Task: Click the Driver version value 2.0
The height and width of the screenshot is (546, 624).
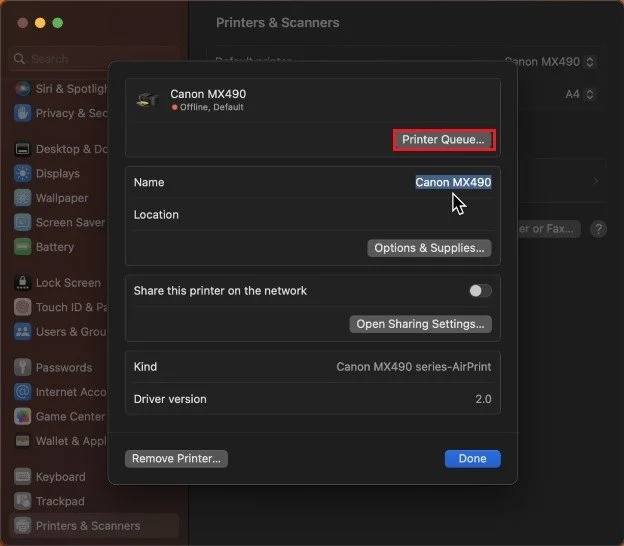Action: (x=483, y=399)
